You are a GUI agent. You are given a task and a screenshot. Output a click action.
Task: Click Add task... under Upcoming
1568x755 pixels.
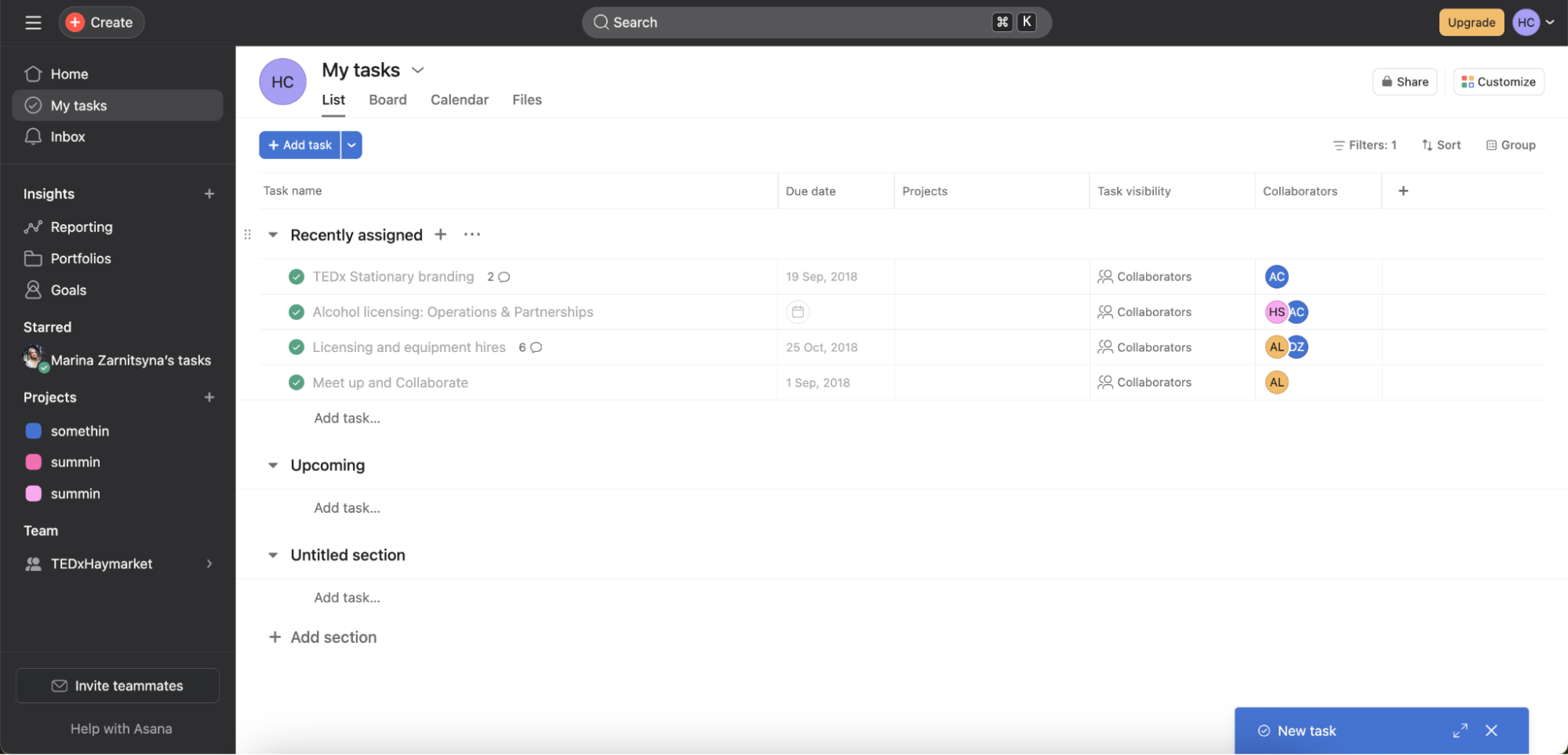point(347,508)
